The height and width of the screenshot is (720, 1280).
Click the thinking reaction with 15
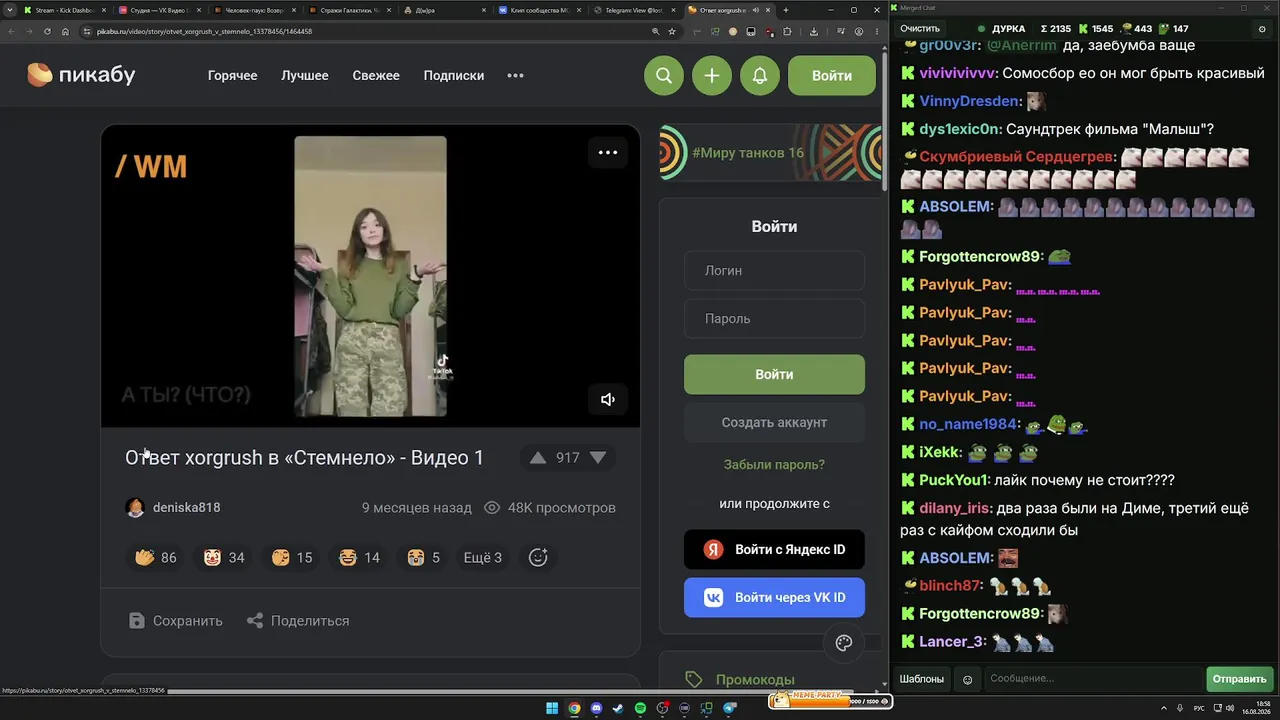pyautogui.click(x=291, y=557)
